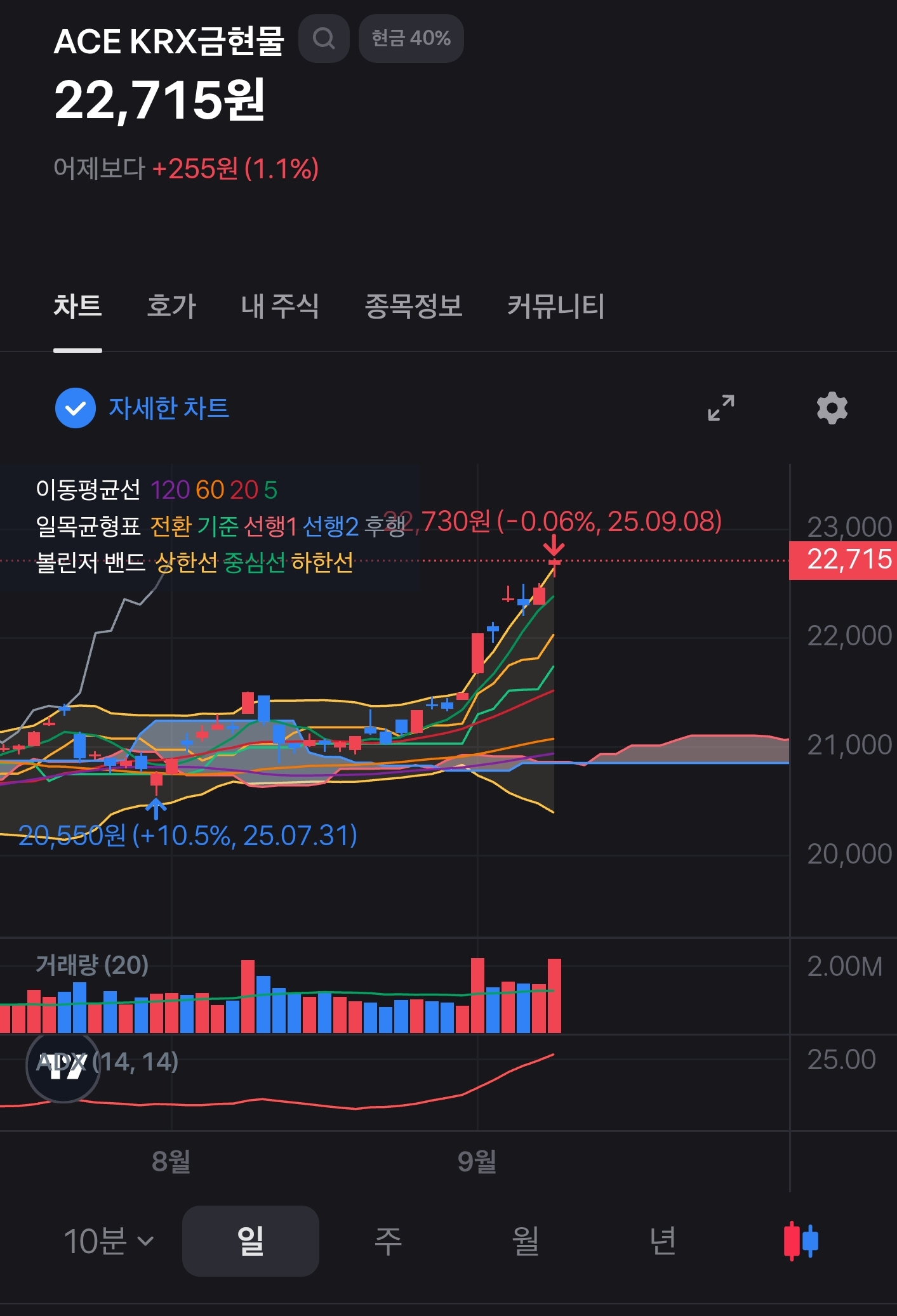The image size is (897, 1316).
Task: Tap the blue low-price arrow marker
Action: 156,808
